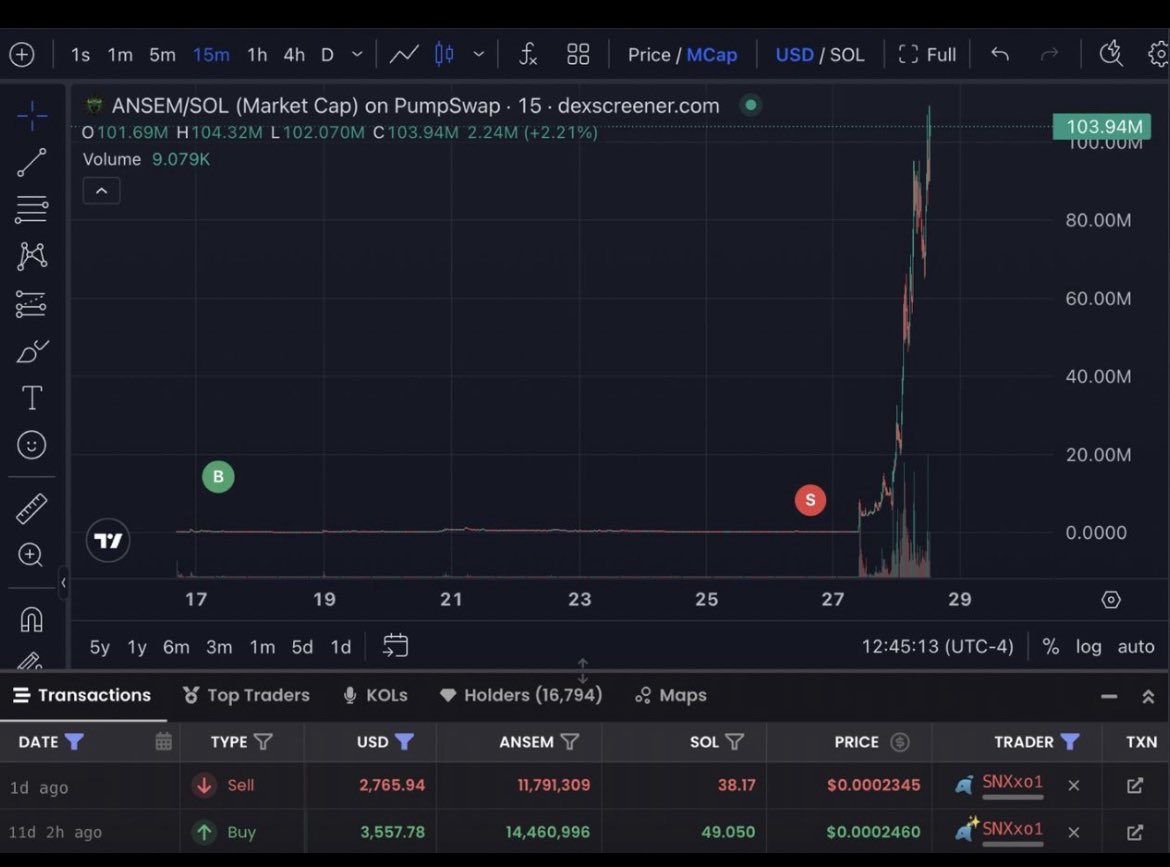Viewport: 1170px width, 867px height.
Task: Select the brush drawing tool
Action: pyautogui.click(x=31, y=351)
